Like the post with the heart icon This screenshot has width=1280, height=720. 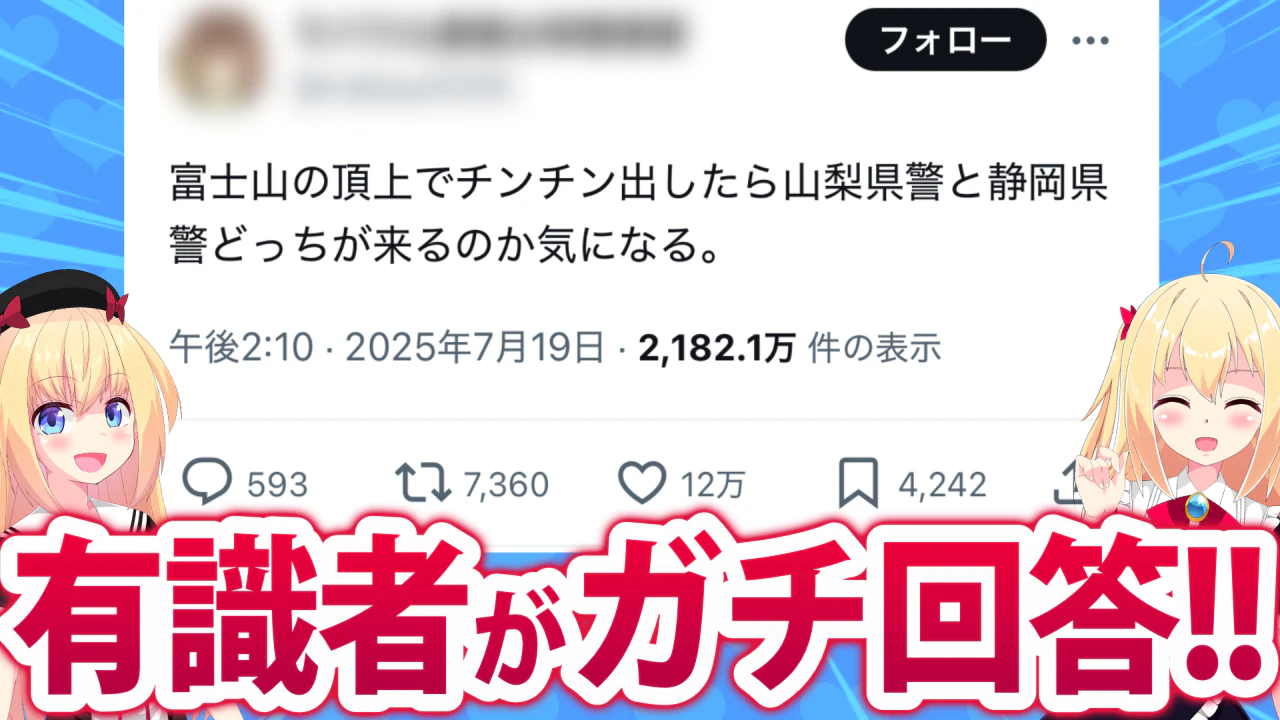point(643,485)
